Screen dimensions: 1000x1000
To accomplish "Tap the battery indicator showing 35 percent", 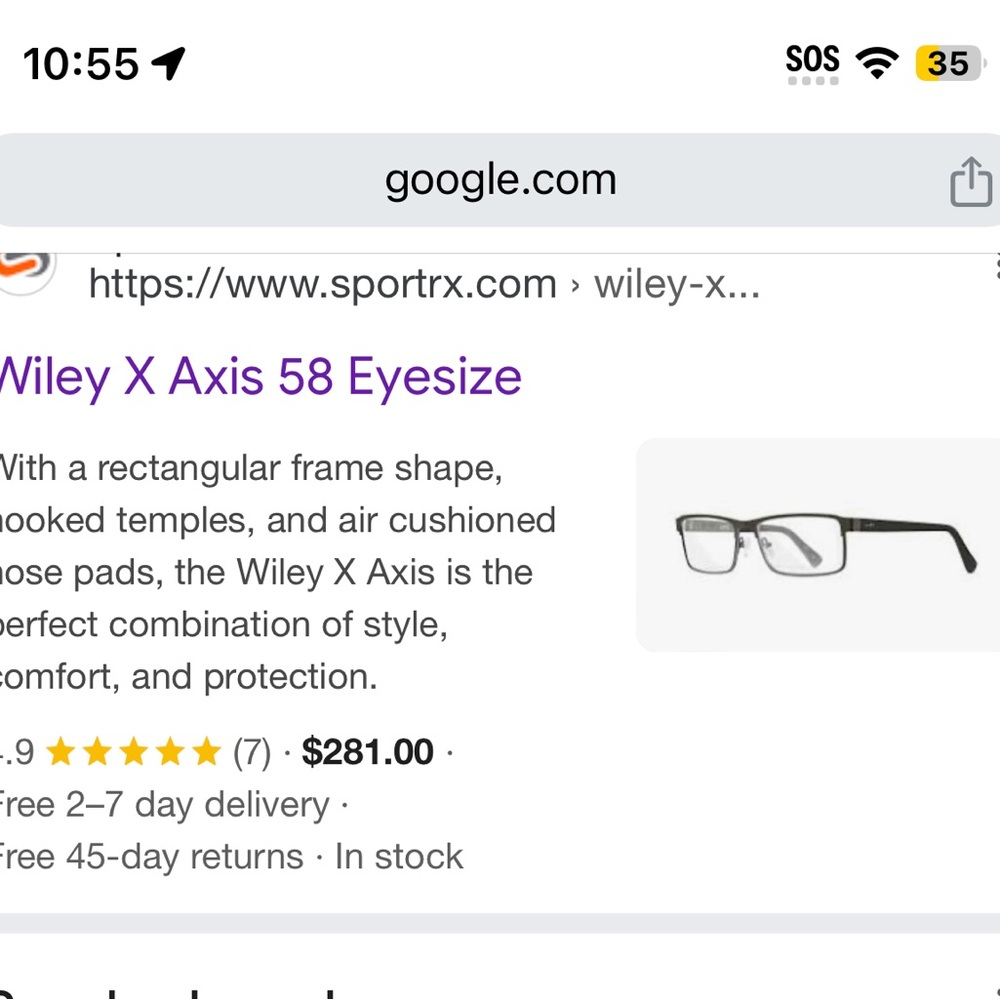I will 945,63.
